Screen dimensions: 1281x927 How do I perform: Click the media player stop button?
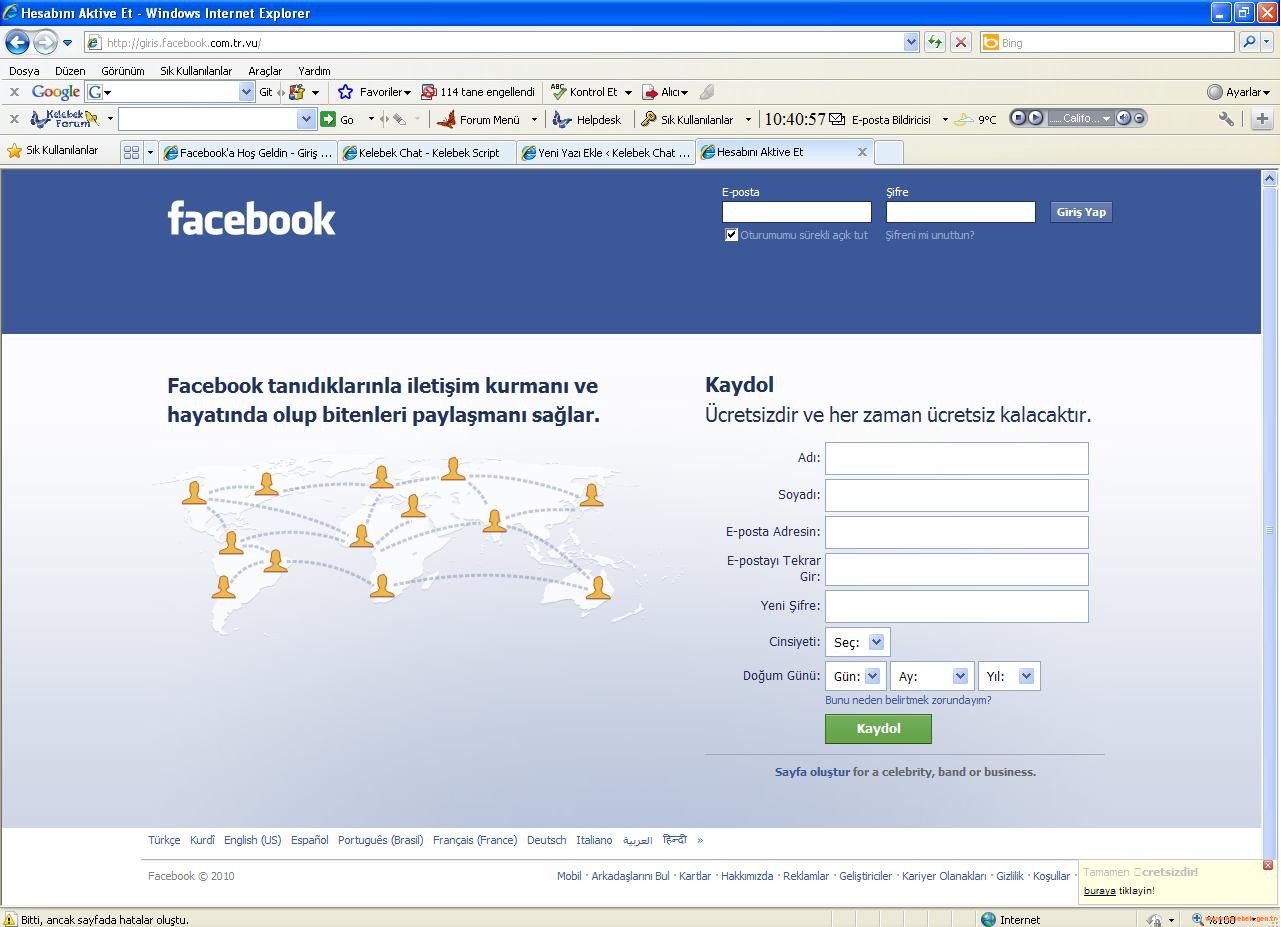pyautogui.click(x=1018, y=118)
